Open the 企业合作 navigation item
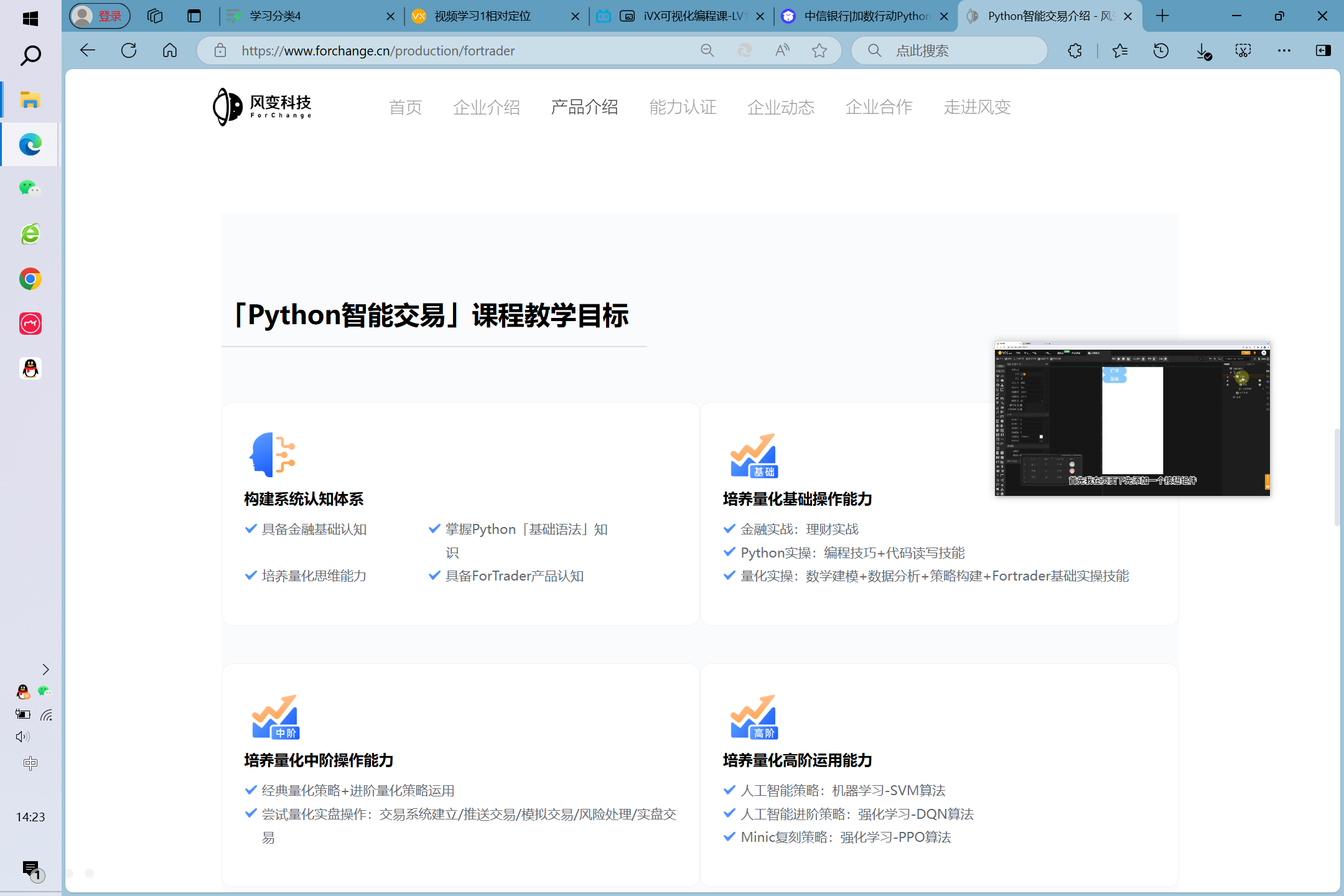1344x896 pixels. click(879, 107)
